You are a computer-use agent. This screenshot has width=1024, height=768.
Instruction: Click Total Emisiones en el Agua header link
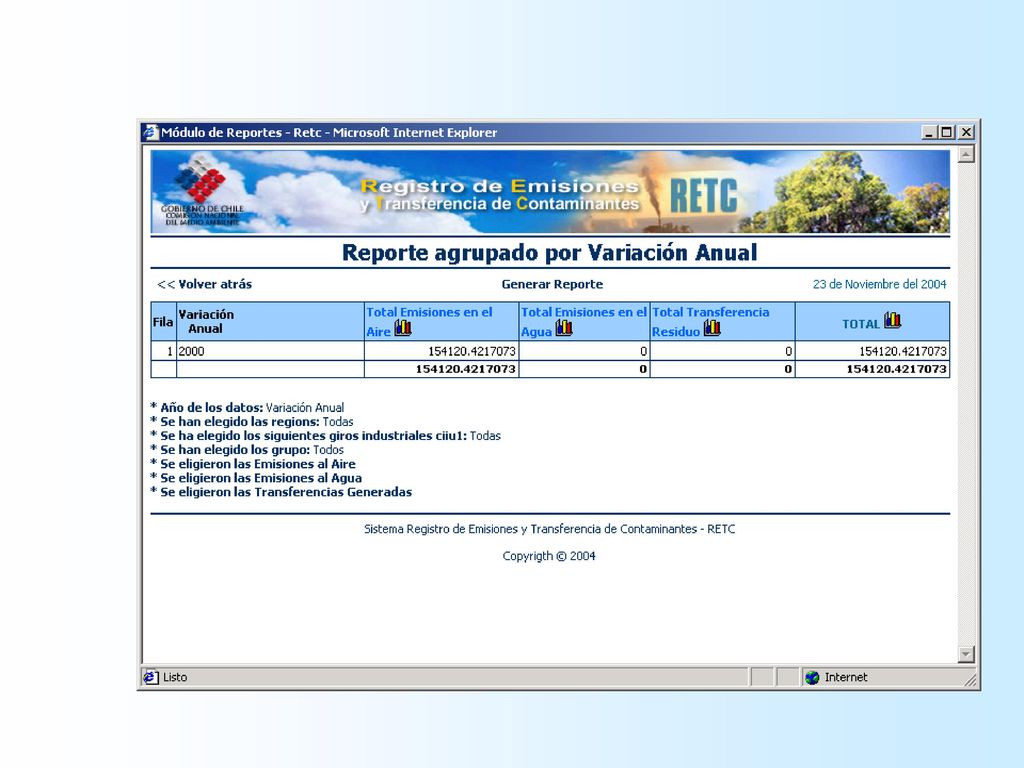coord(583,321)
